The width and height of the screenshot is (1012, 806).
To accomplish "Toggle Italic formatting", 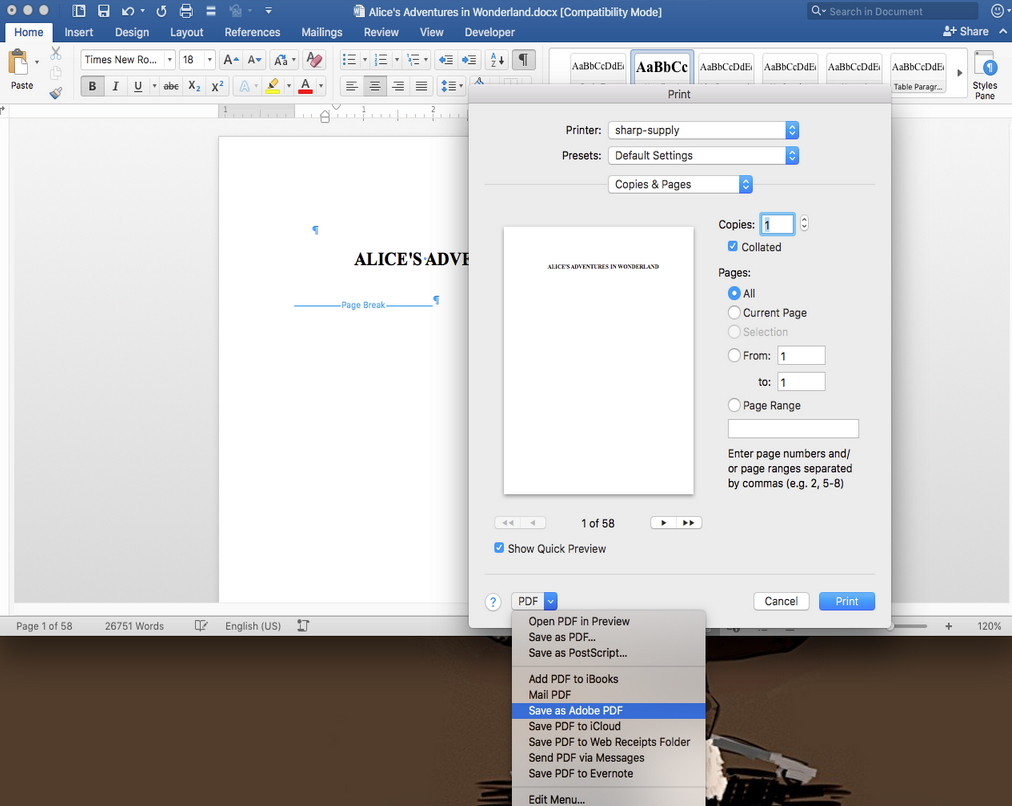I will 115,86.
